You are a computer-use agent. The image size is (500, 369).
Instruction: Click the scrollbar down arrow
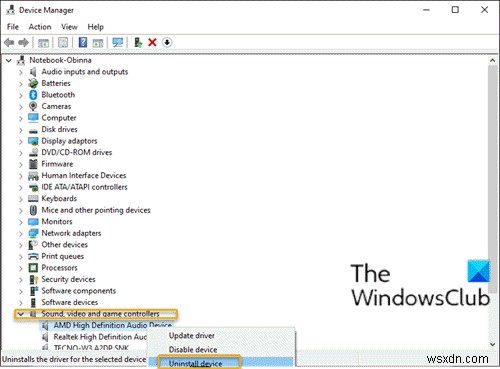tap(493, 345)
